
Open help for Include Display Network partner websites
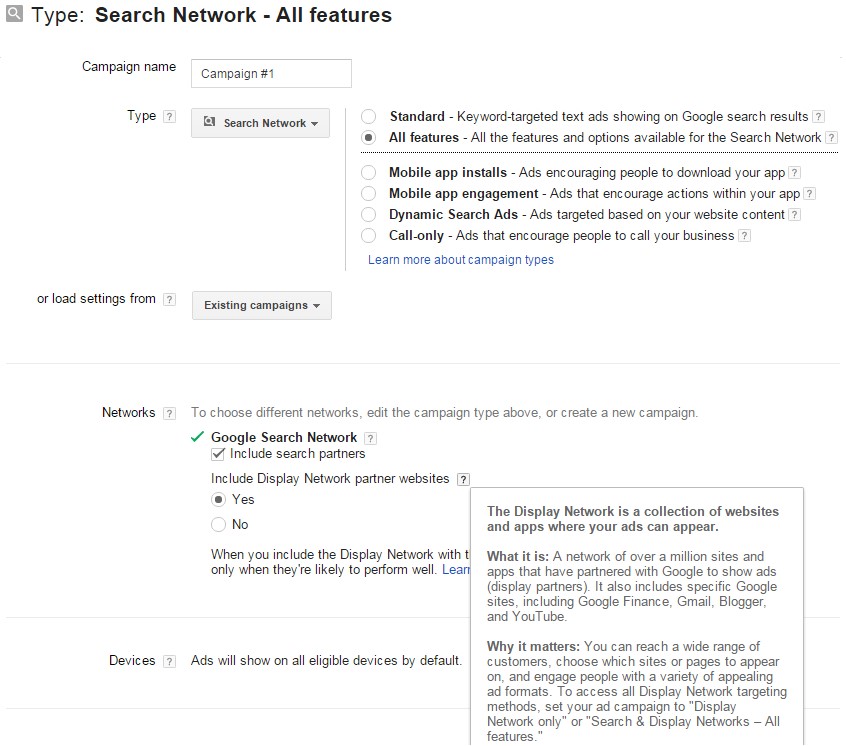pyautogui.click(x=463, y=479)
